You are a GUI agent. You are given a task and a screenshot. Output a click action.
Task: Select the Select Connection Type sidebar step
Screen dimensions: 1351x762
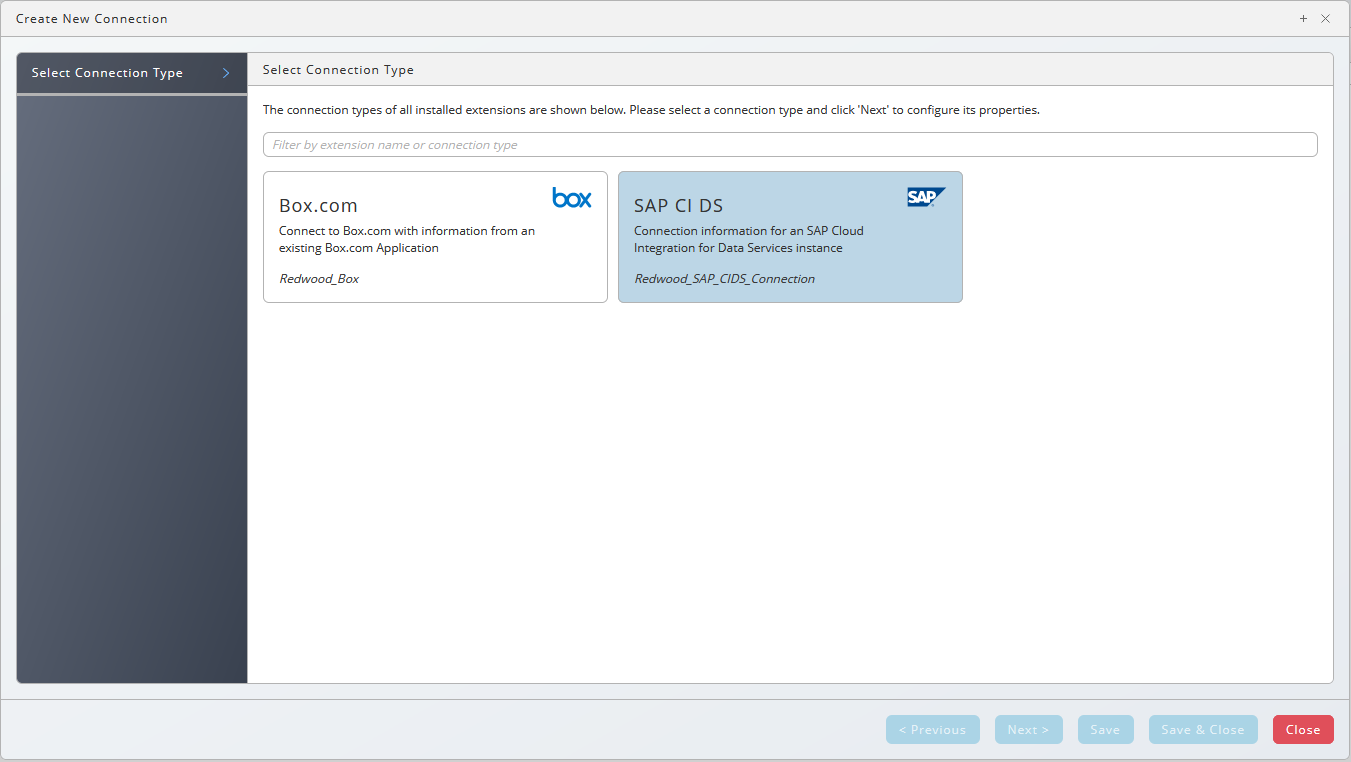coord(132,73)
